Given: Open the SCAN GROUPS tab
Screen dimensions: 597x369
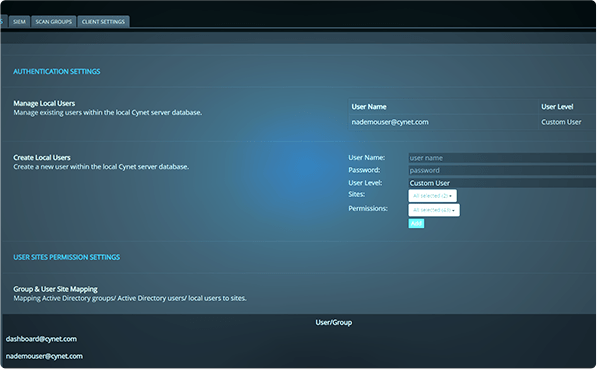Looking at the screenshot, I should [54, 22].
